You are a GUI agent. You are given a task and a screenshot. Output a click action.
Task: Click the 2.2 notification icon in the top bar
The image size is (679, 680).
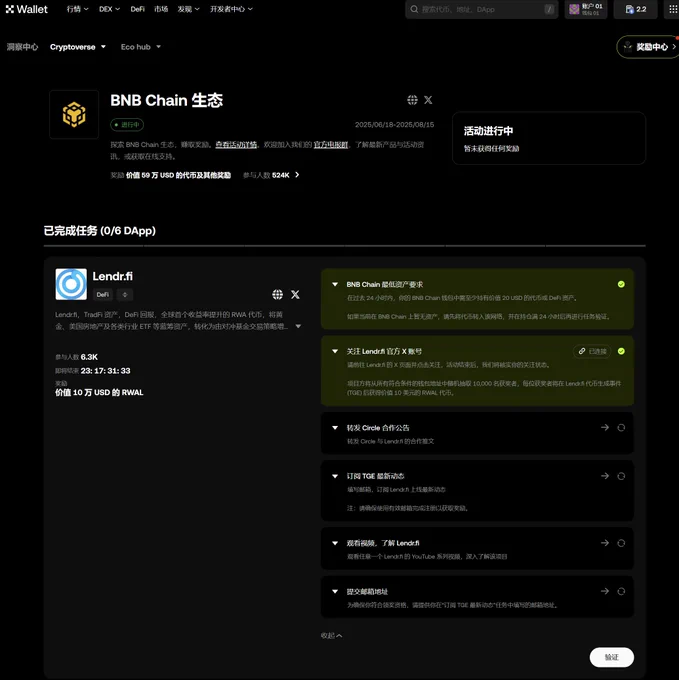tap(636, 9)
